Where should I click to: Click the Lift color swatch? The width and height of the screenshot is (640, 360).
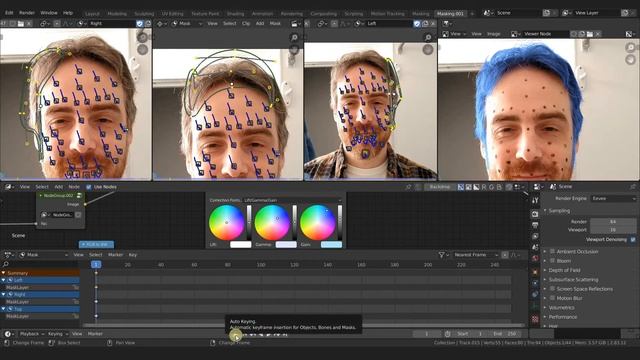point(241,244)
